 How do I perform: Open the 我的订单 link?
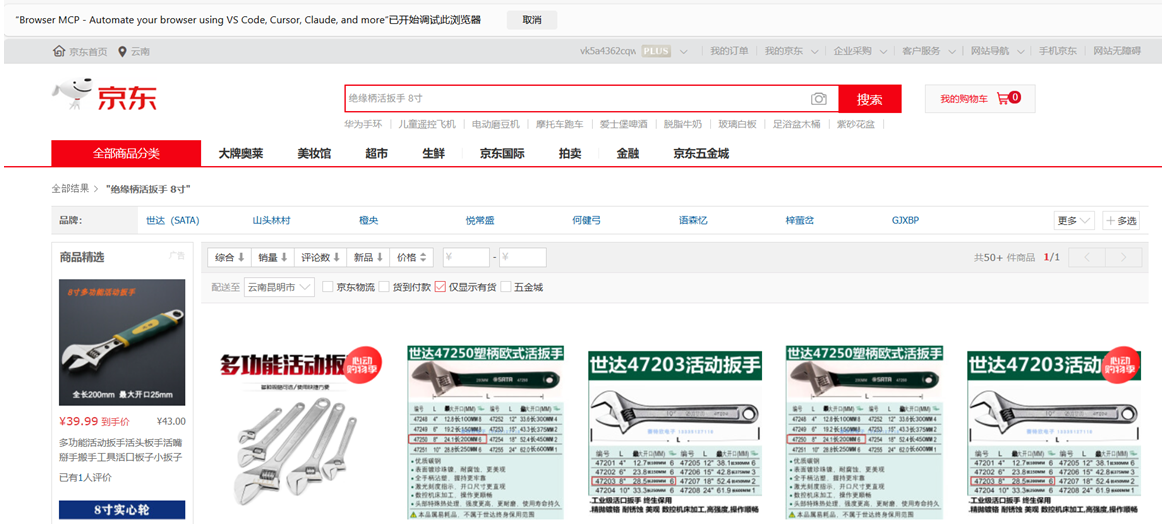coord(729,51)
